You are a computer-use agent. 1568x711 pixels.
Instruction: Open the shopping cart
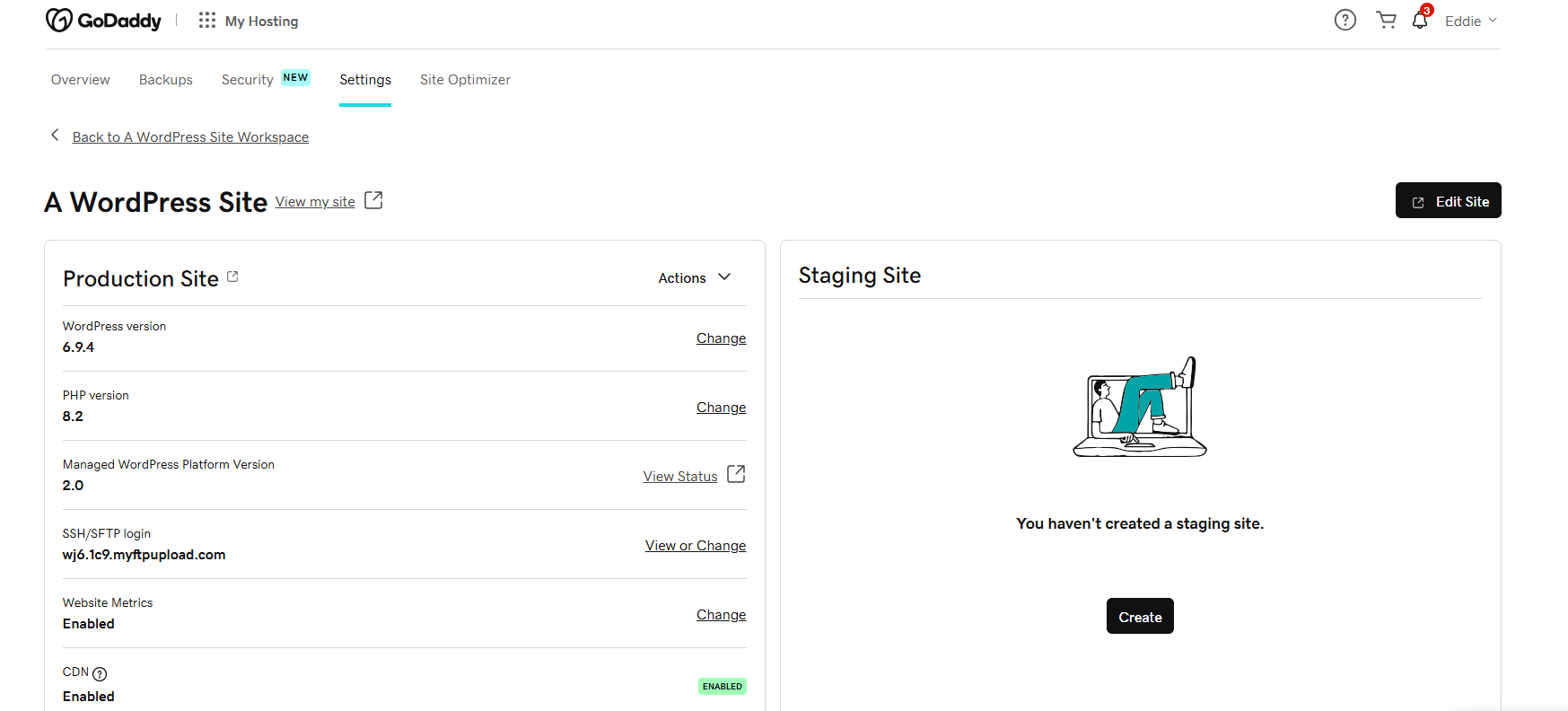click(x=1386, y=20)
